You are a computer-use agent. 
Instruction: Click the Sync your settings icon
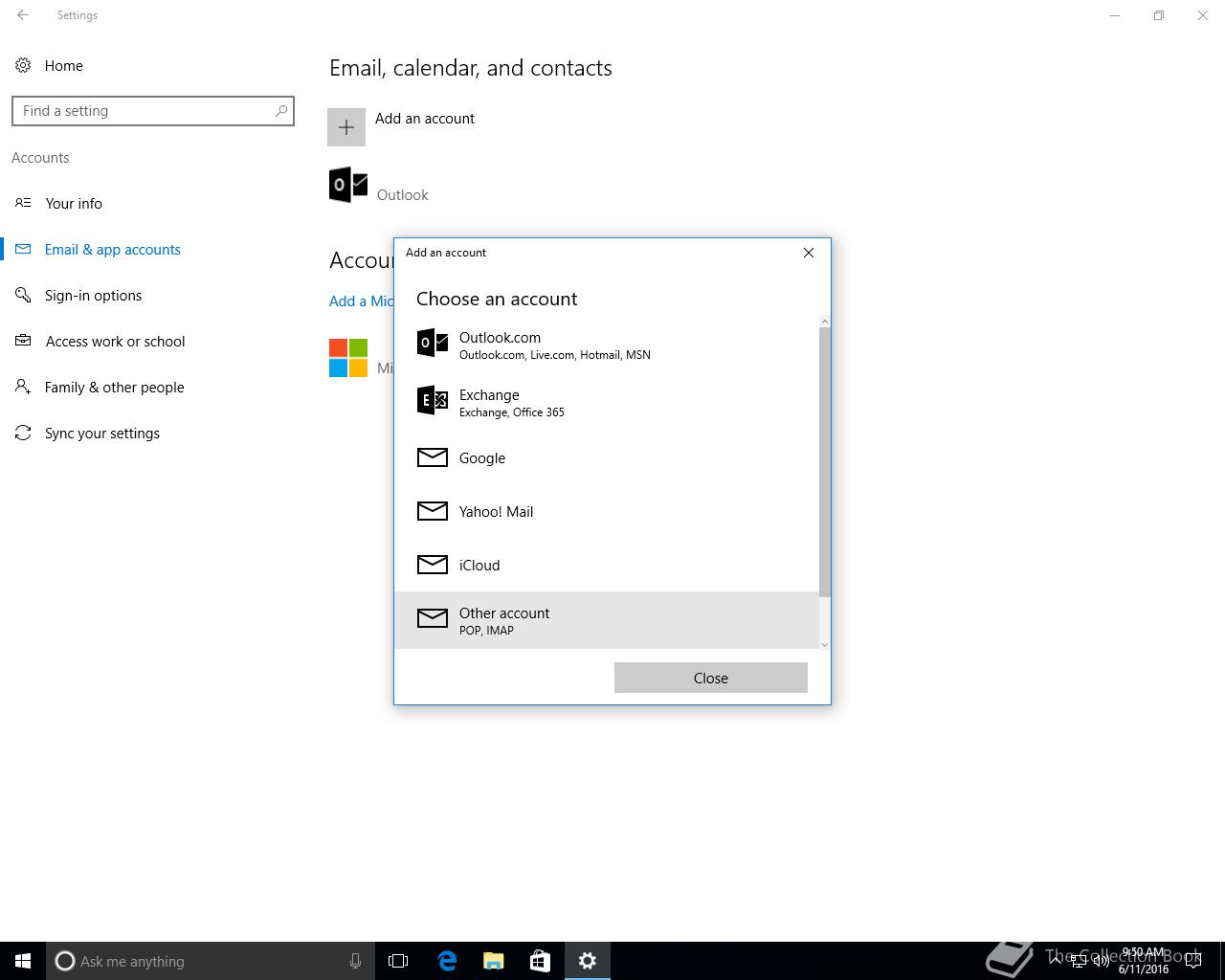23,433
